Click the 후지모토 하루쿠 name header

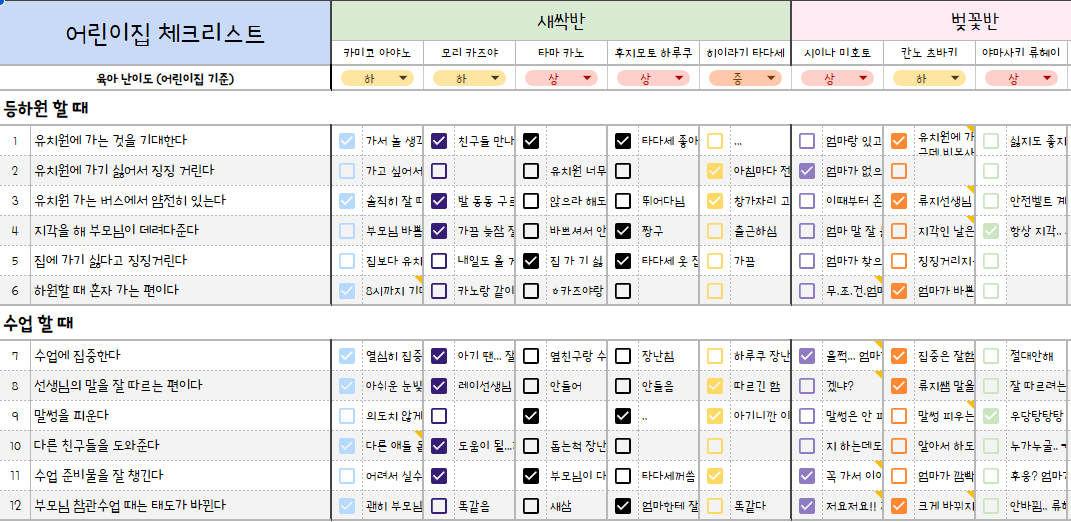point(653,53)
